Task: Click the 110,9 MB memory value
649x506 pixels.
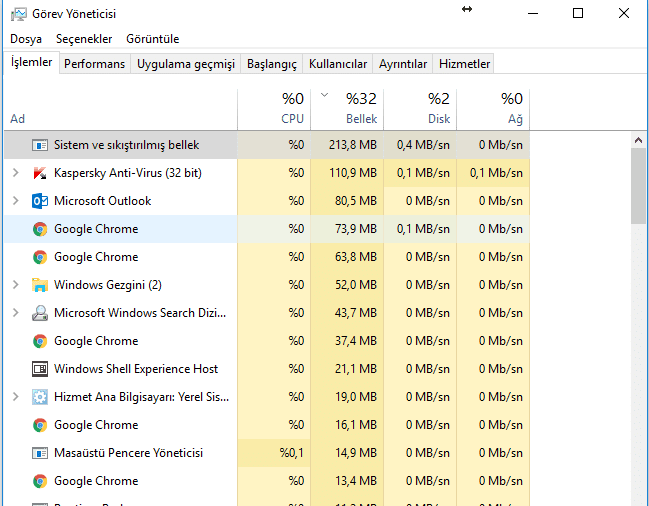Action: (x=353, y=173)
